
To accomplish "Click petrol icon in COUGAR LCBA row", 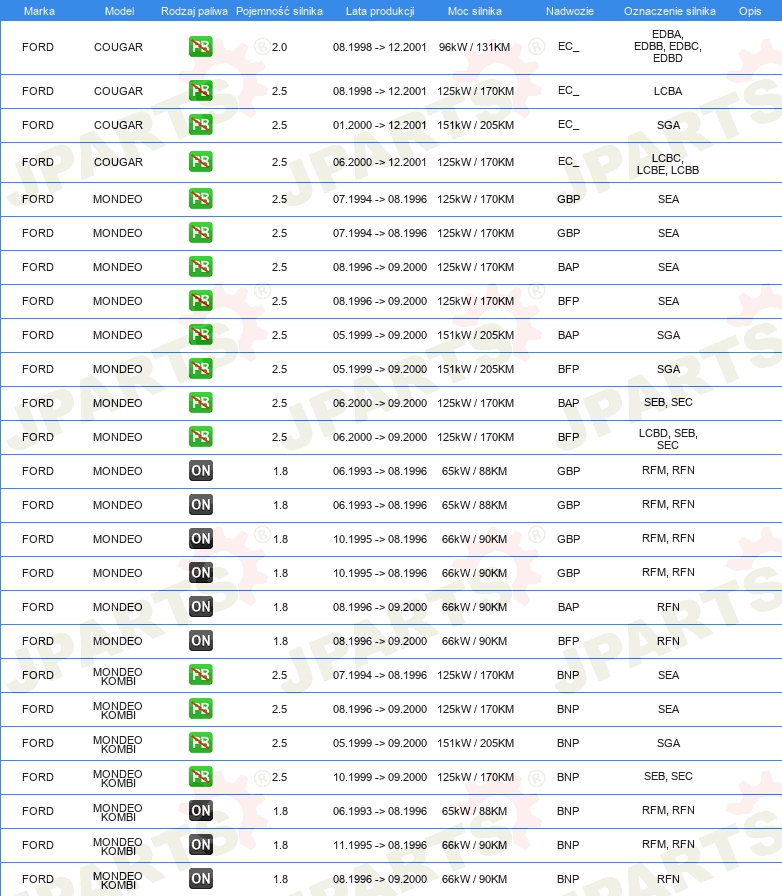I will pyautogui.click(x=201, y=91).
